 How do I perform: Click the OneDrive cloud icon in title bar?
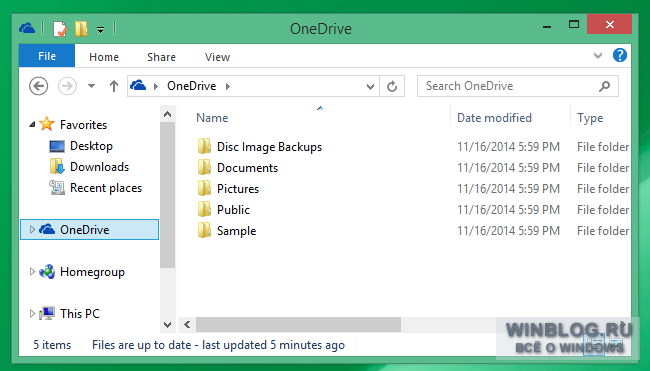point(27,29)
